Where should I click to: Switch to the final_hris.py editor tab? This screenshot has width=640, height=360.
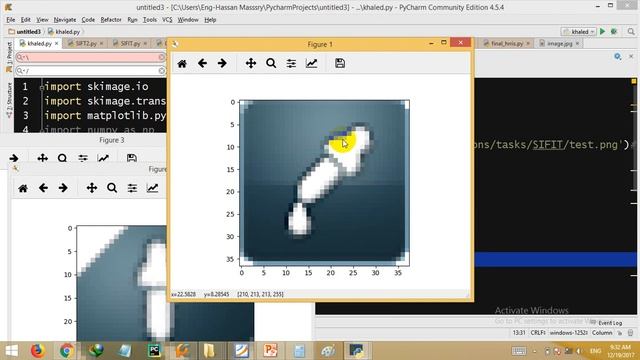(507, 43)
